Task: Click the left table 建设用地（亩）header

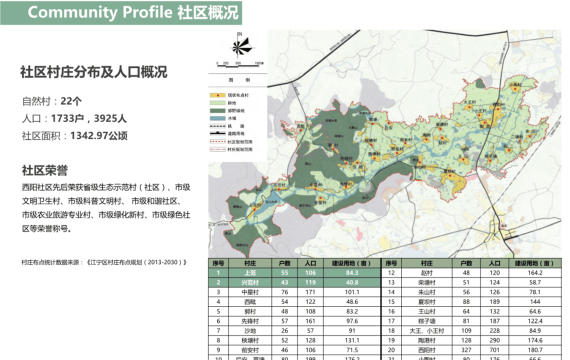Action: pyautogui.click(x=352, y=263)
